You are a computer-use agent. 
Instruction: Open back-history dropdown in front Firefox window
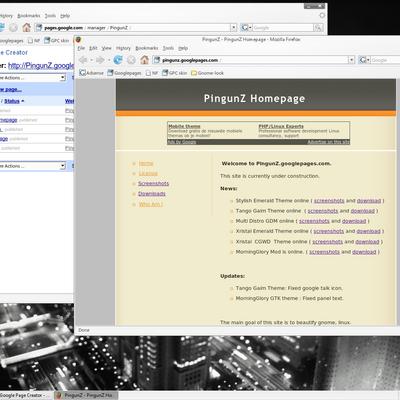point(91,60)
